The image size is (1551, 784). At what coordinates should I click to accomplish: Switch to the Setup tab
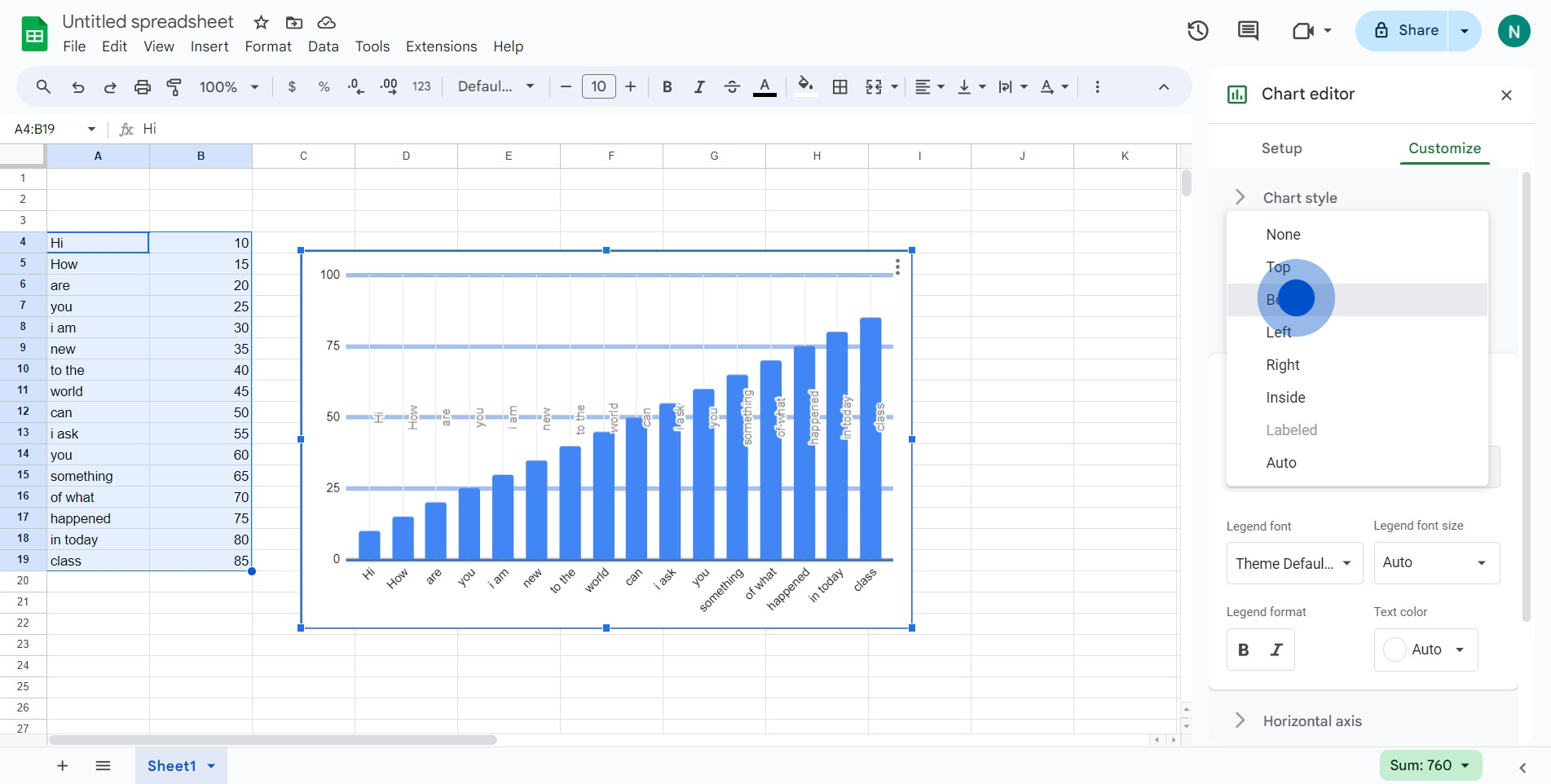point(1281,148)
